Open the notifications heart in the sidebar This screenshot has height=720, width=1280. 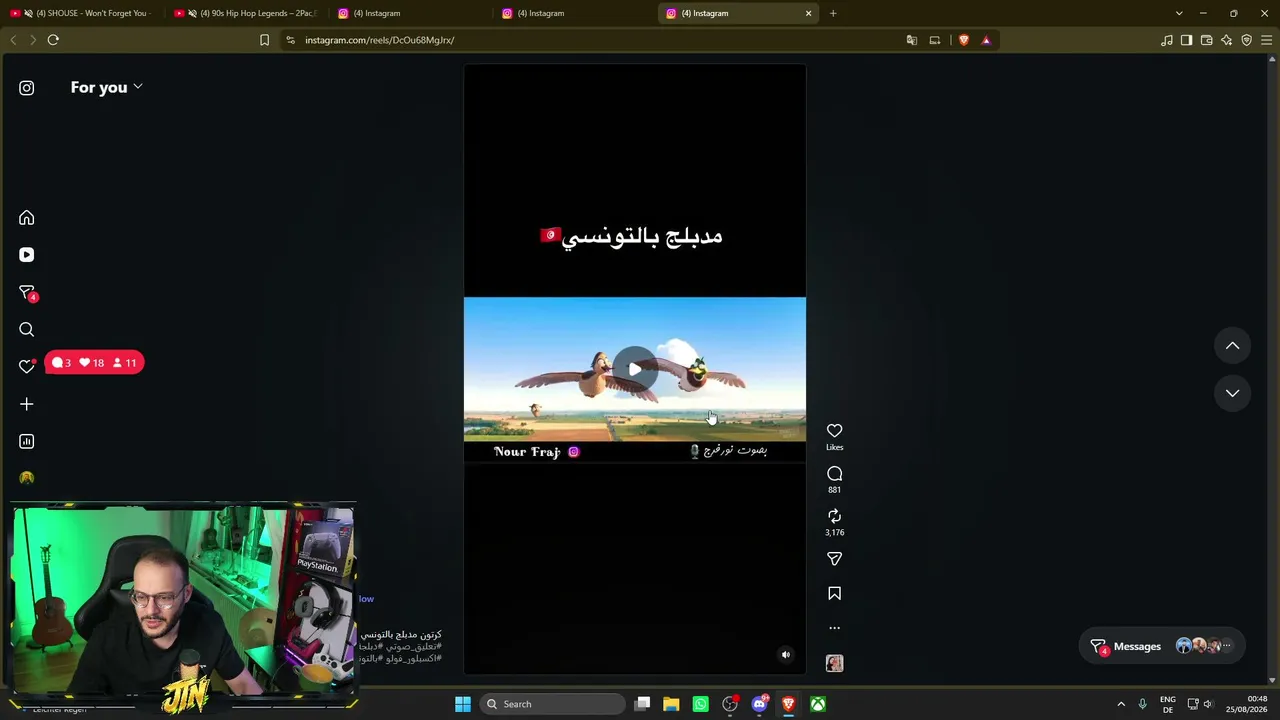coord(27,366)
